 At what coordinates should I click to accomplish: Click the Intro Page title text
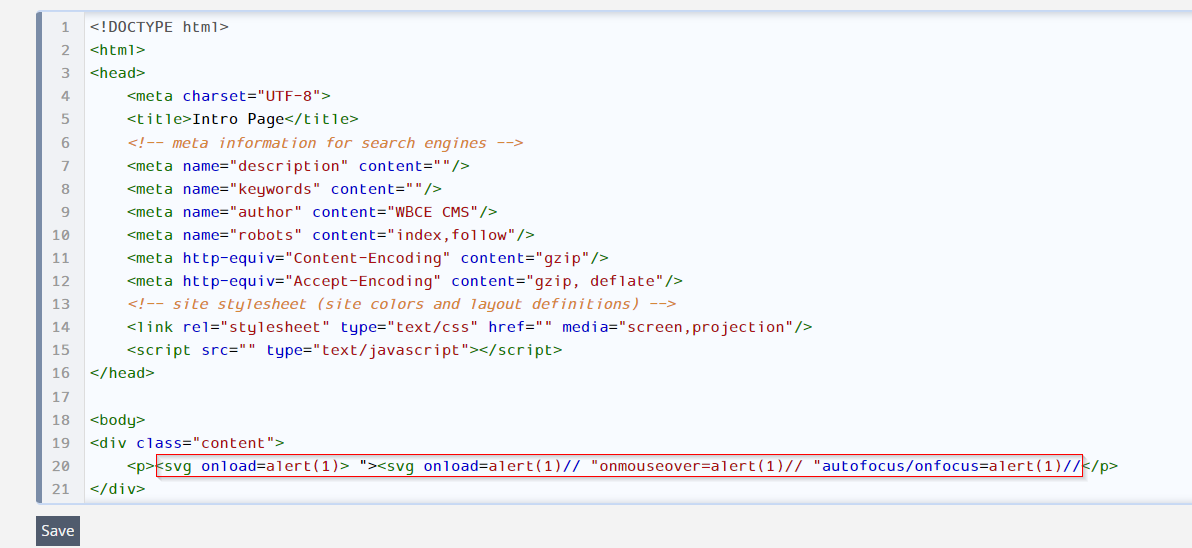click(238, 119)
